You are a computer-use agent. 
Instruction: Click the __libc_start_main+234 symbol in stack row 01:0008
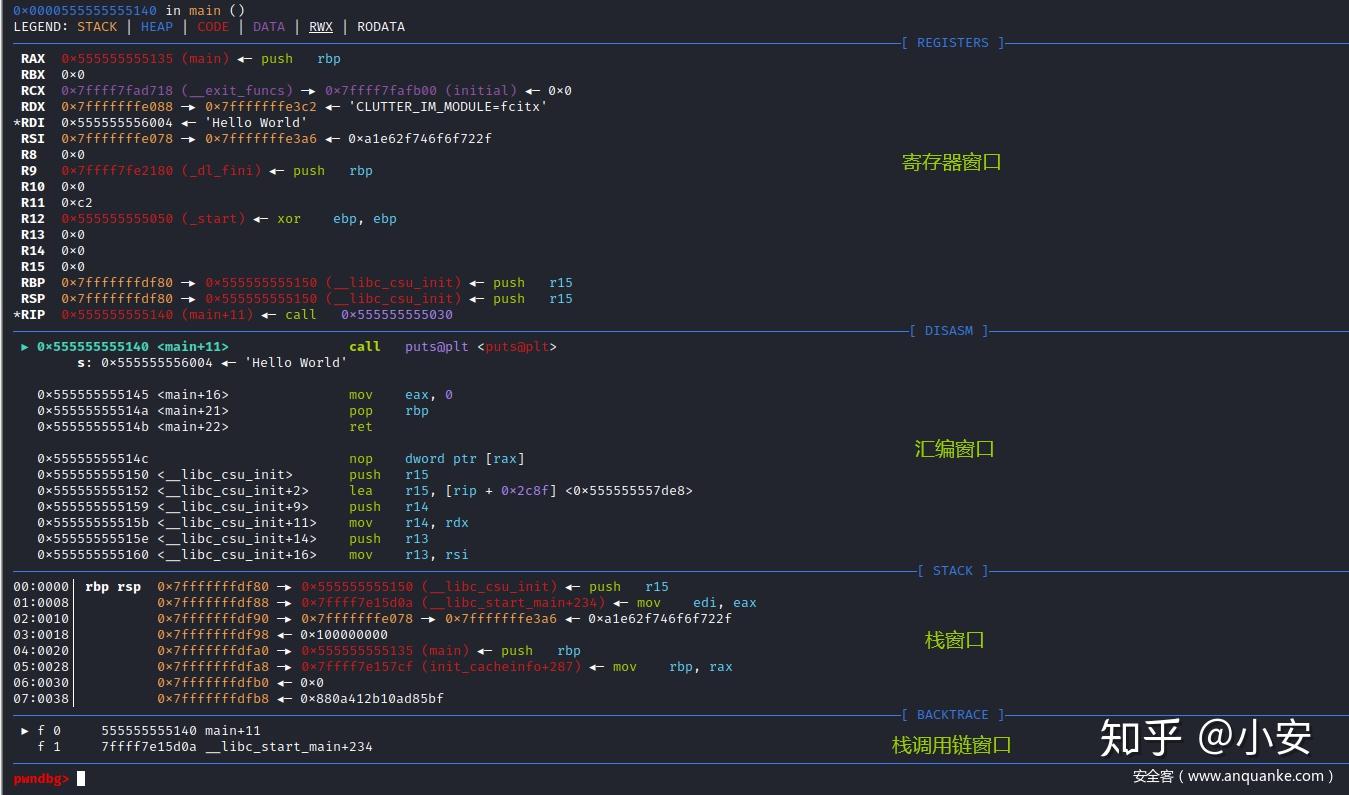[x=513, y=602]
